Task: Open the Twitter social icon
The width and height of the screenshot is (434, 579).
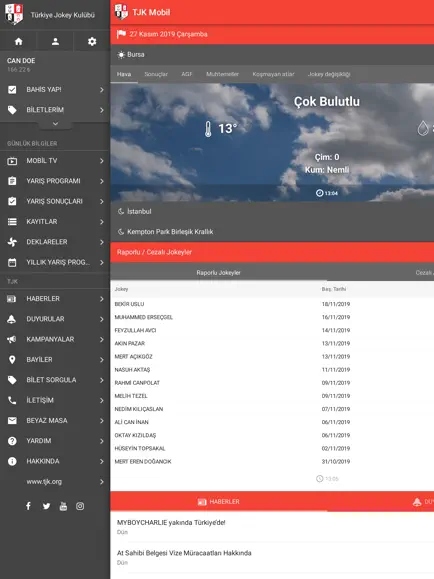Action: click(46, 506)
